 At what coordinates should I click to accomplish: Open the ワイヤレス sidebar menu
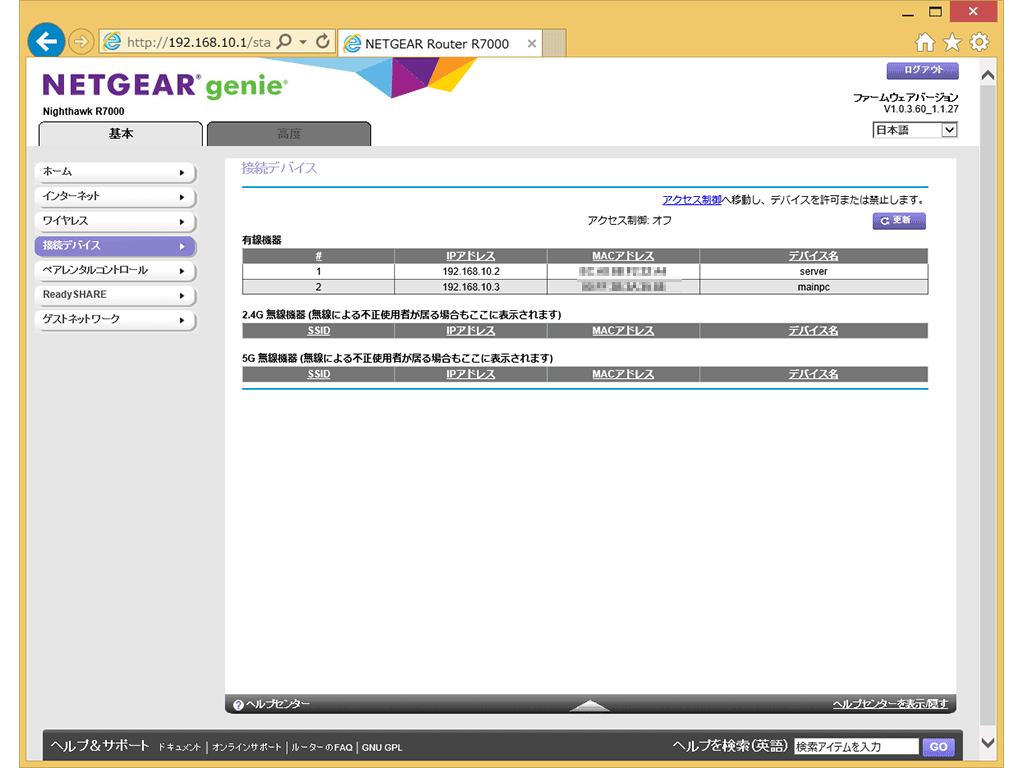(x=114, y=221)
